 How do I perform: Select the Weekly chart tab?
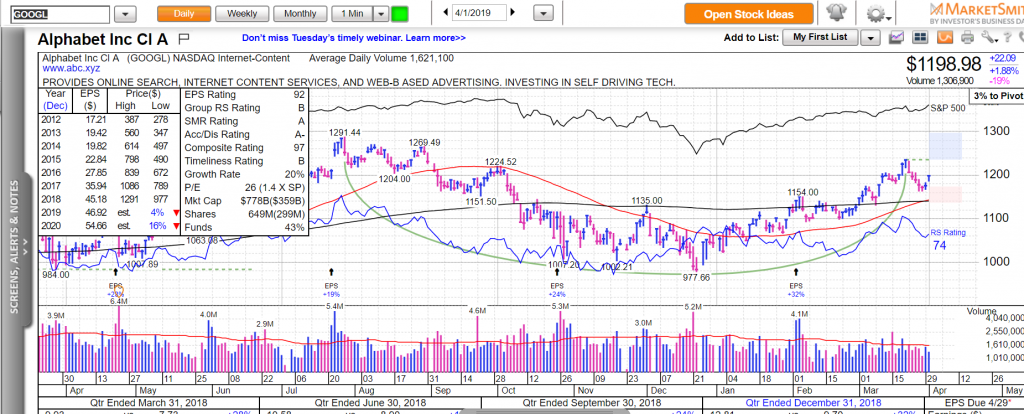(241, 14)
